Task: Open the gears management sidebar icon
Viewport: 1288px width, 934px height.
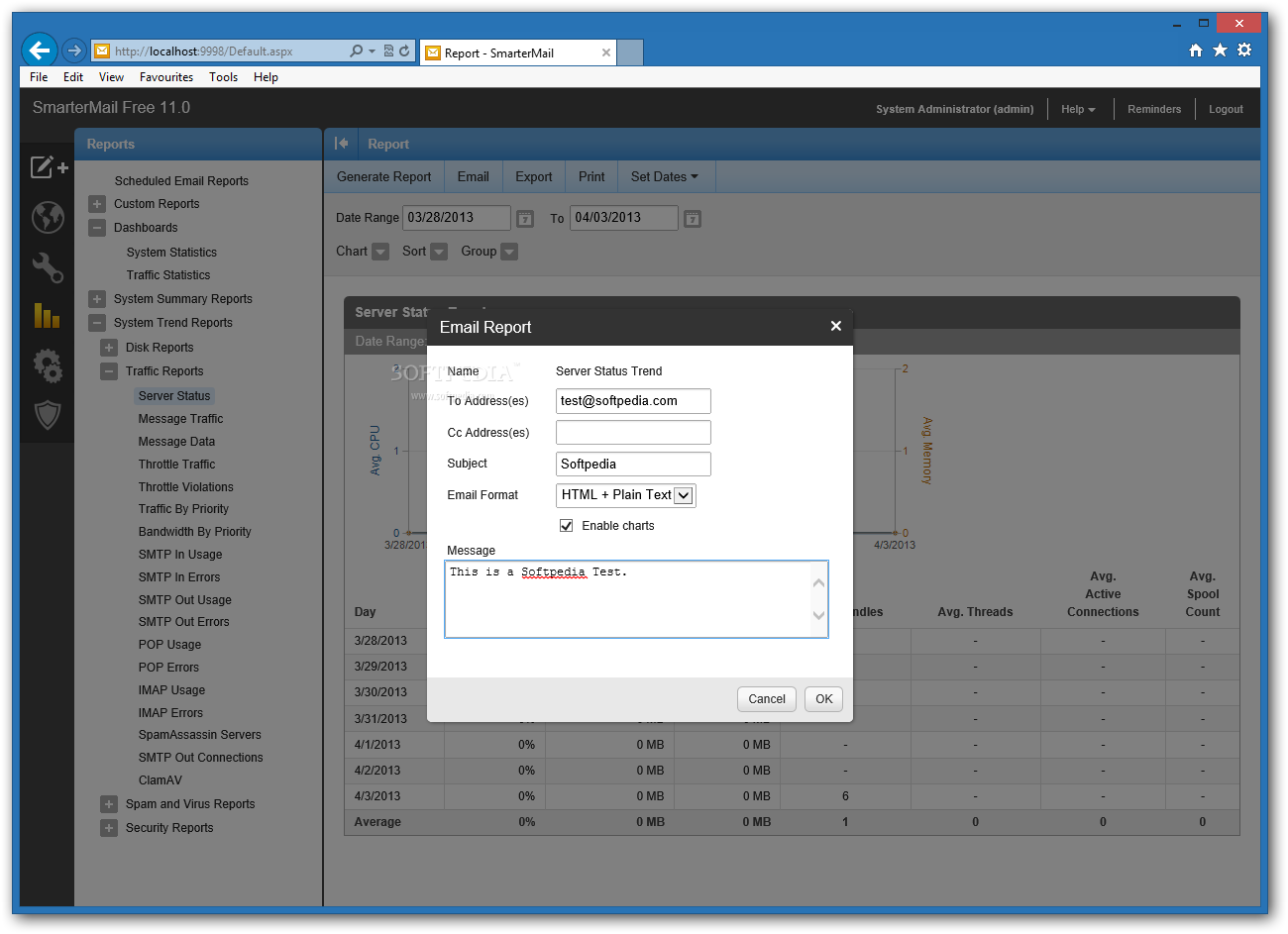Action: 48,365
